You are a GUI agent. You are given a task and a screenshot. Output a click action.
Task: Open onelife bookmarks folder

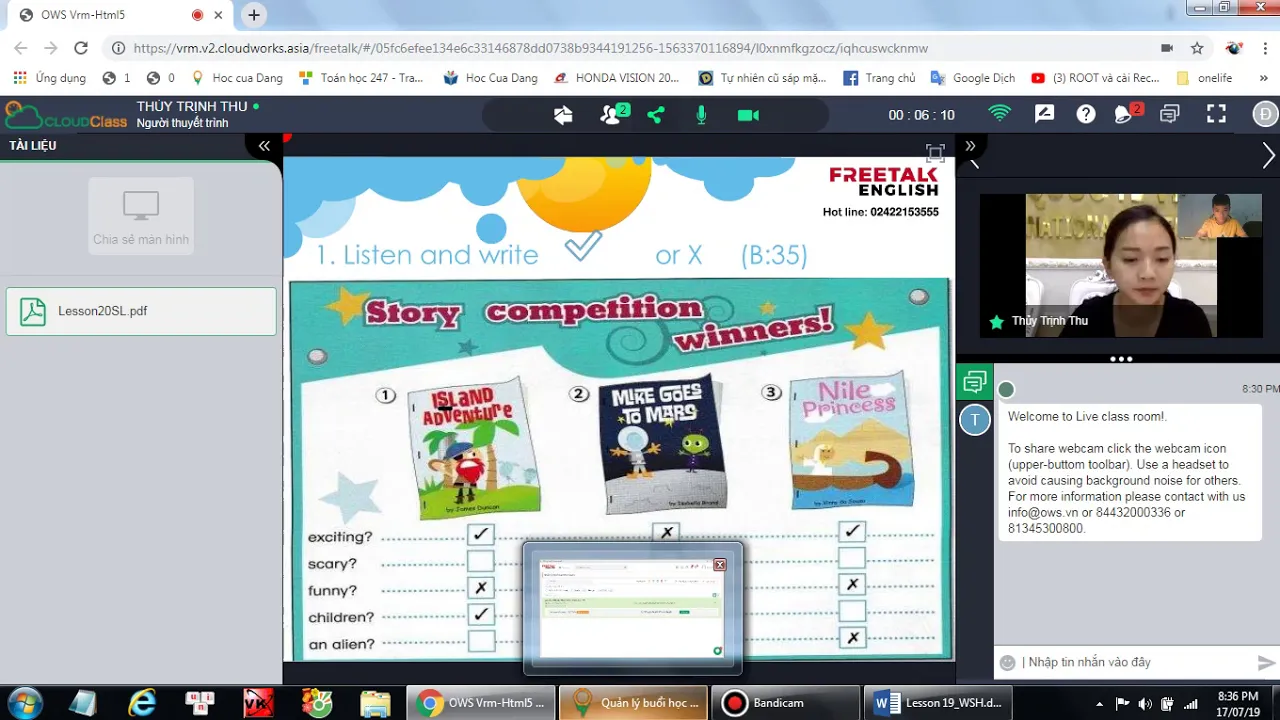coord(1205,78)
